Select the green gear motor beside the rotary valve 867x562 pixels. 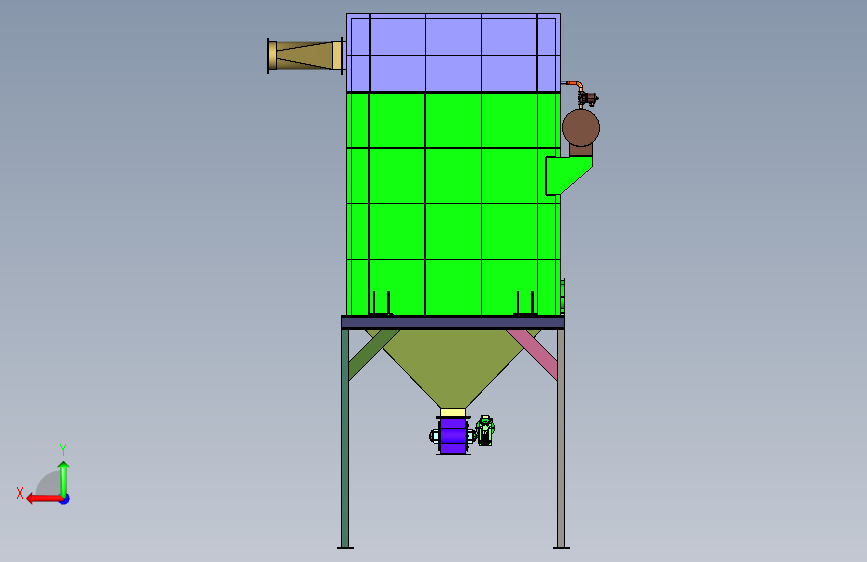485,430
